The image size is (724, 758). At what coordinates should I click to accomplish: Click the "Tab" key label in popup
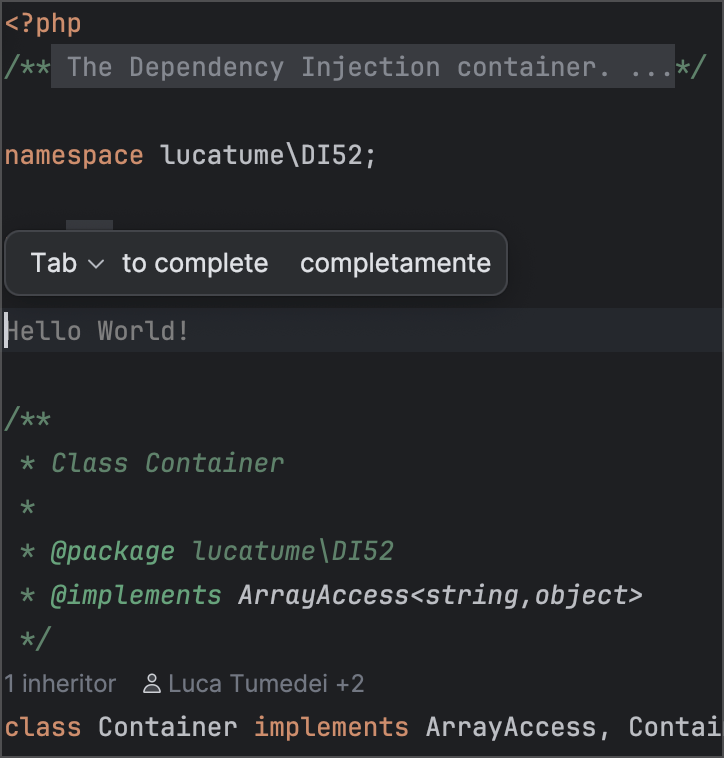point(53,263)
